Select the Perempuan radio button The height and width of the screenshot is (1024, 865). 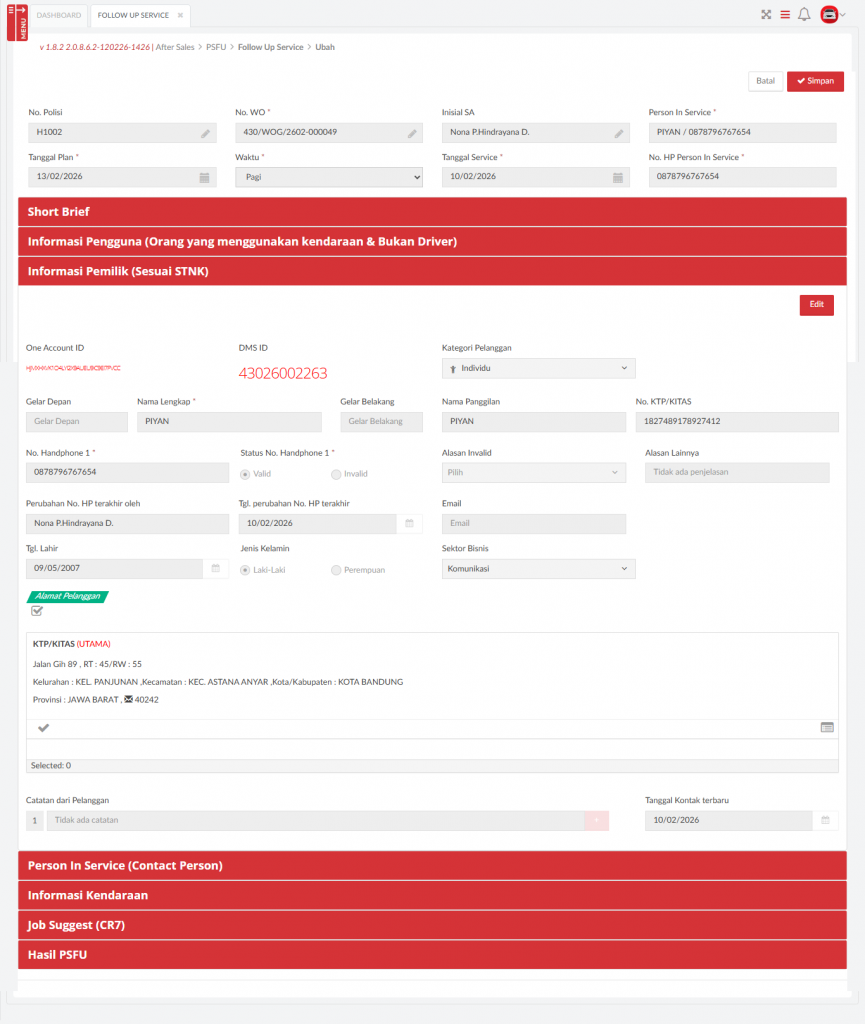point(336,570)
